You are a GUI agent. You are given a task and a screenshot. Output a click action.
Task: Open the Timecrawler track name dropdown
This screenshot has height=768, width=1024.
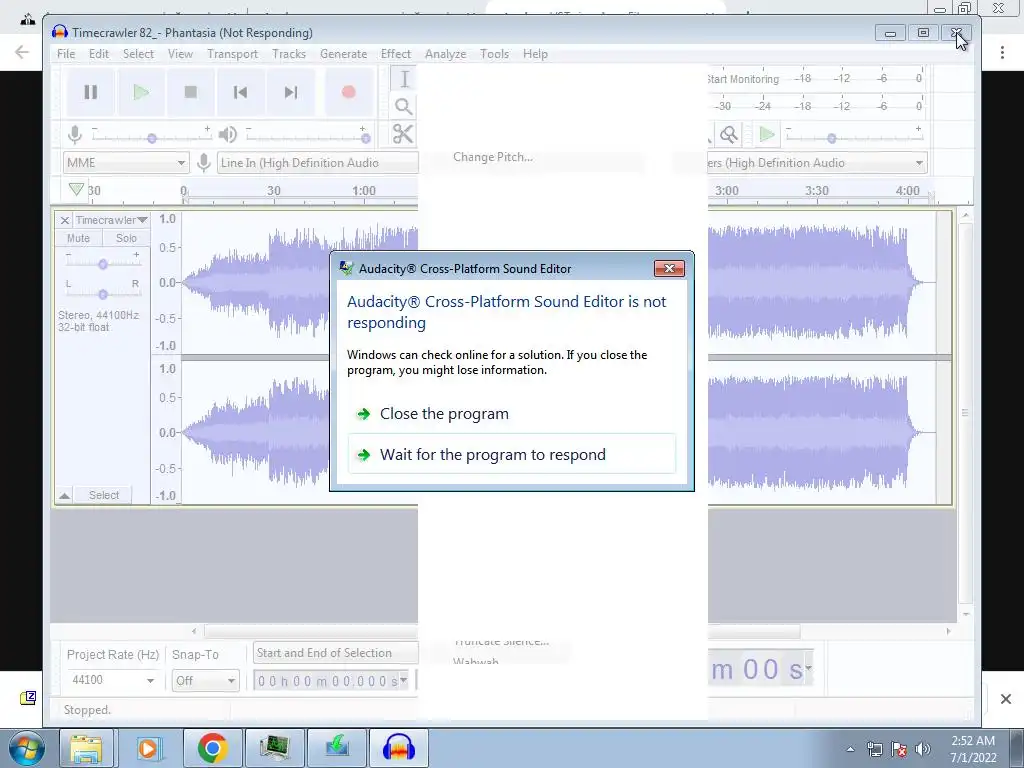[111, 220]
